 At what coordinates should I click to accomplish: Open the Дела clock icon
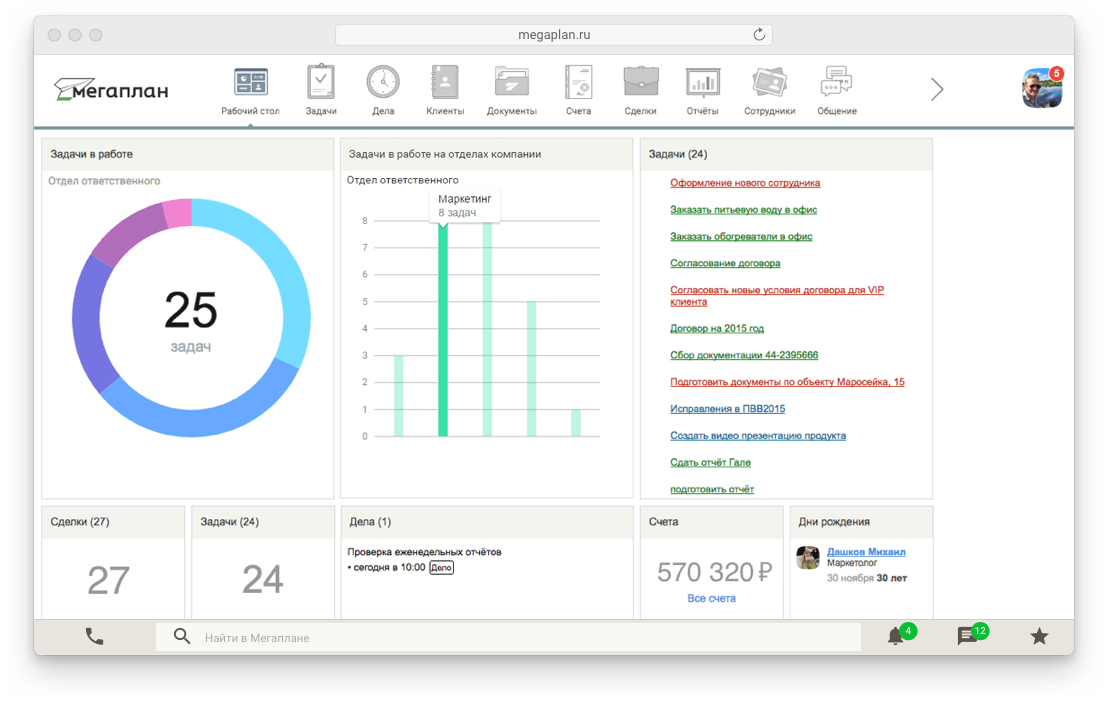pyautogui.click(x=382, y=82)
